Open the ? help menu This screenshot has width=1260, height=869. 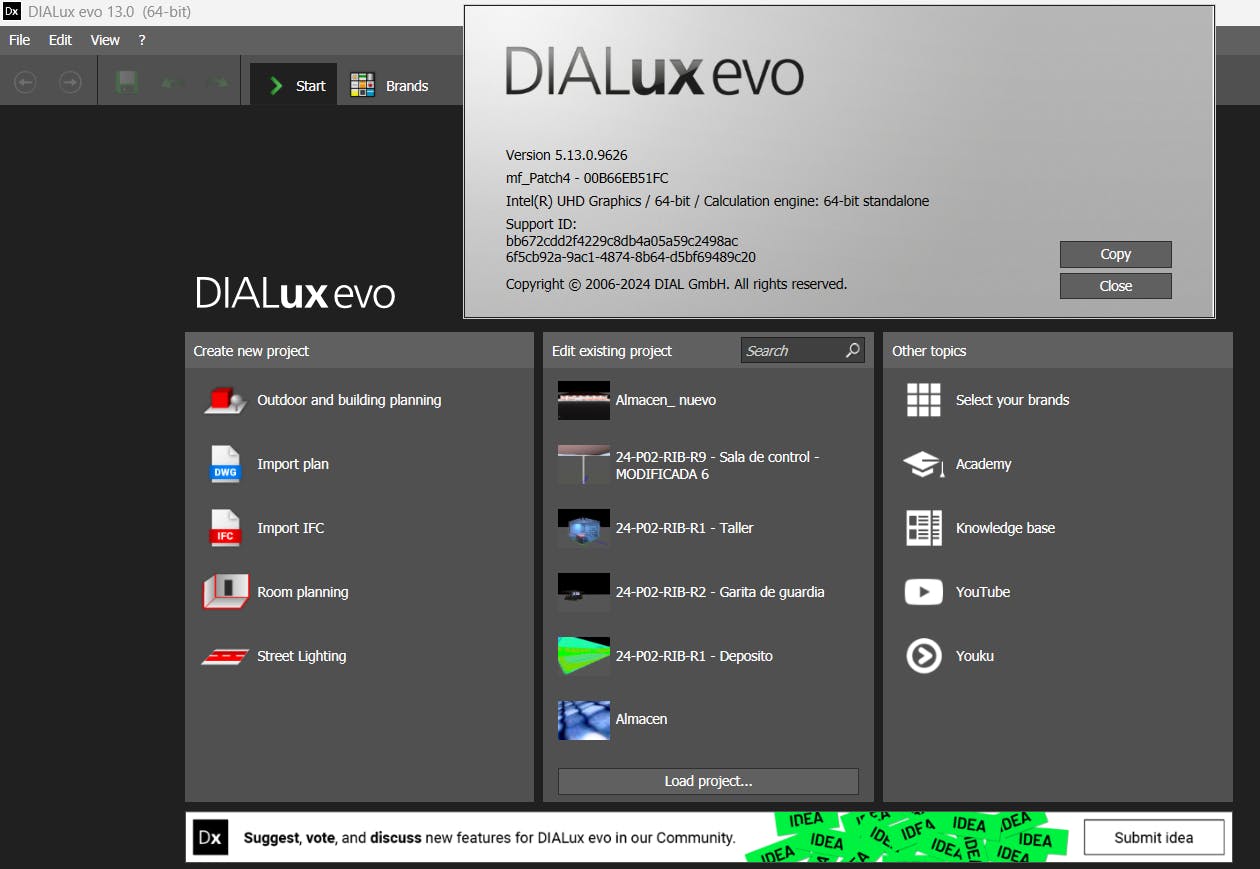pos(142,40)
